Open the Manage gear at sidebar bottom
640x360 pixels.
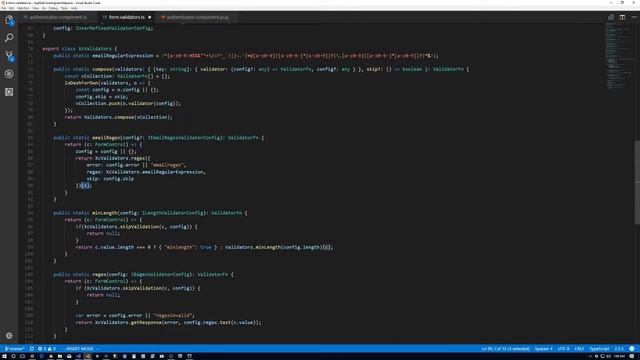(x=9, y=336)
